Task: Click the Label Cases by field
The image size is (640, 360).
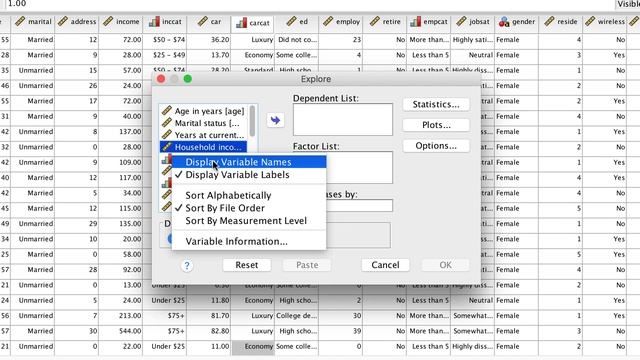Action: point(359,205)
